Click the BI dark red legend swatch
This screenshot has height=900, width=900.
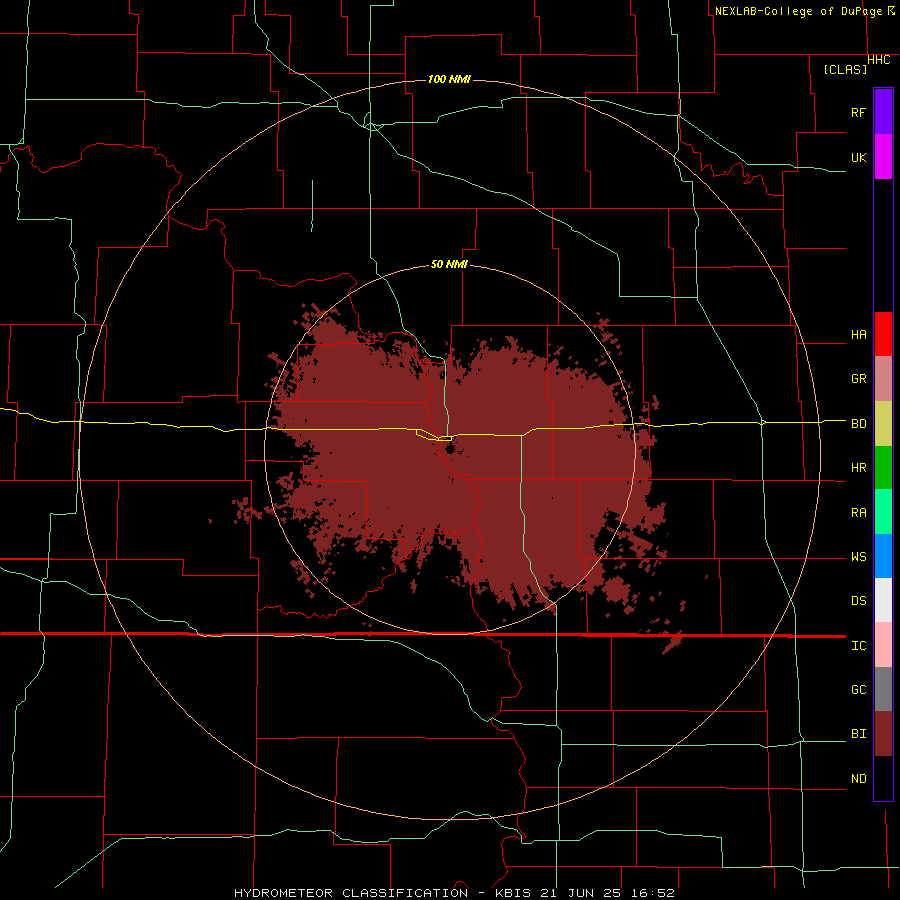click(883, 734)
